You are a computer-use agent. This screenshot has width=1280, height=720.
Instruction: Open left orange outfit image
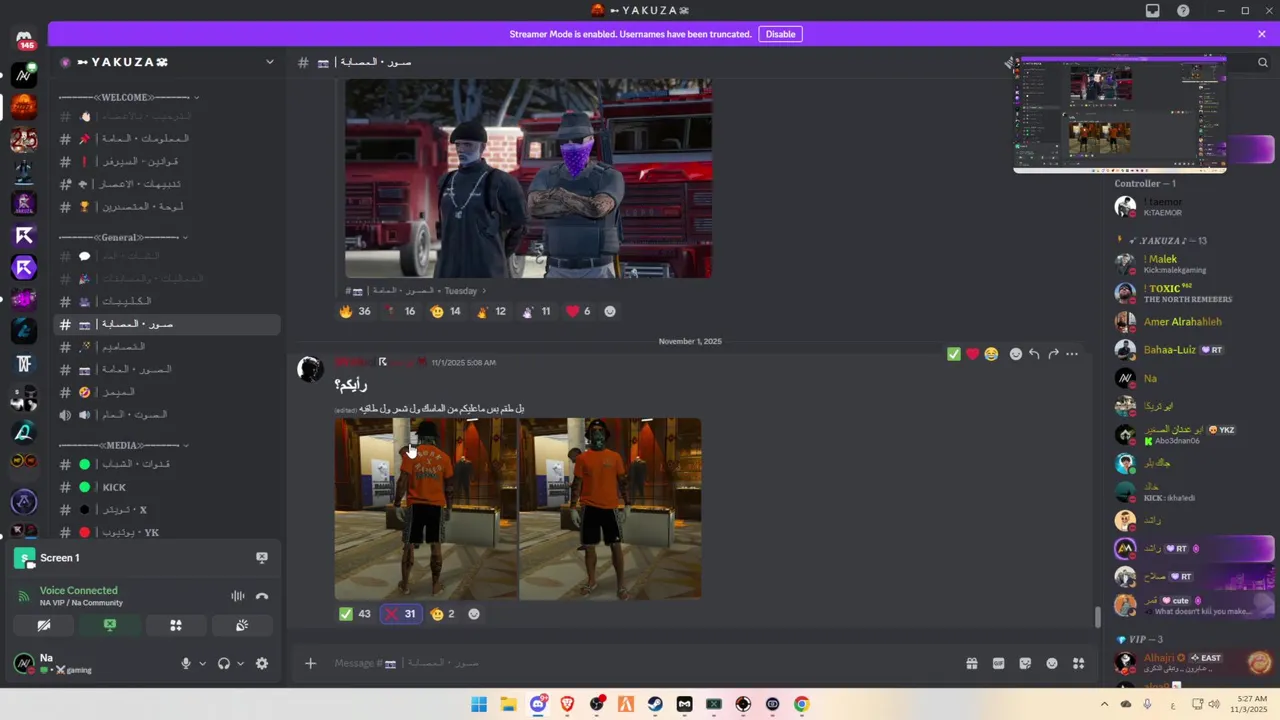[426, 509]
